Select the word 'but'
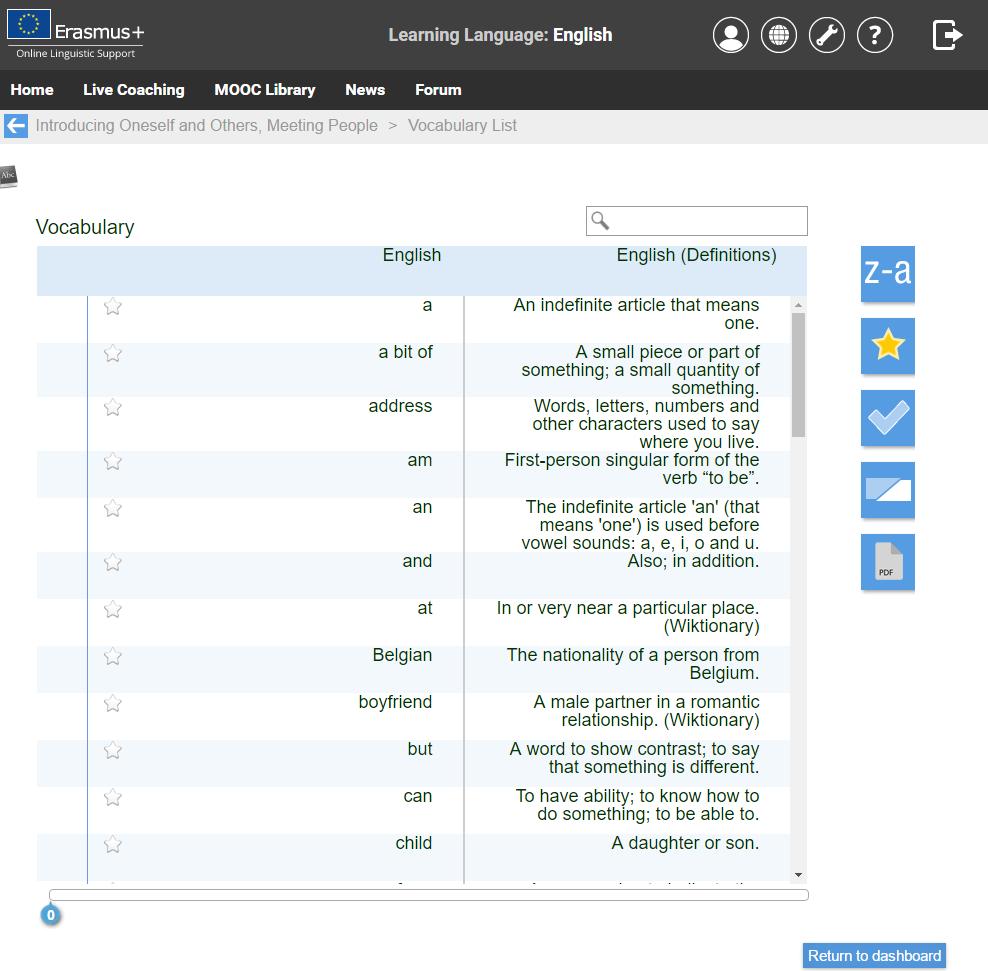The height and width of the screenshot is (971, 988). [x=420, y=749]
